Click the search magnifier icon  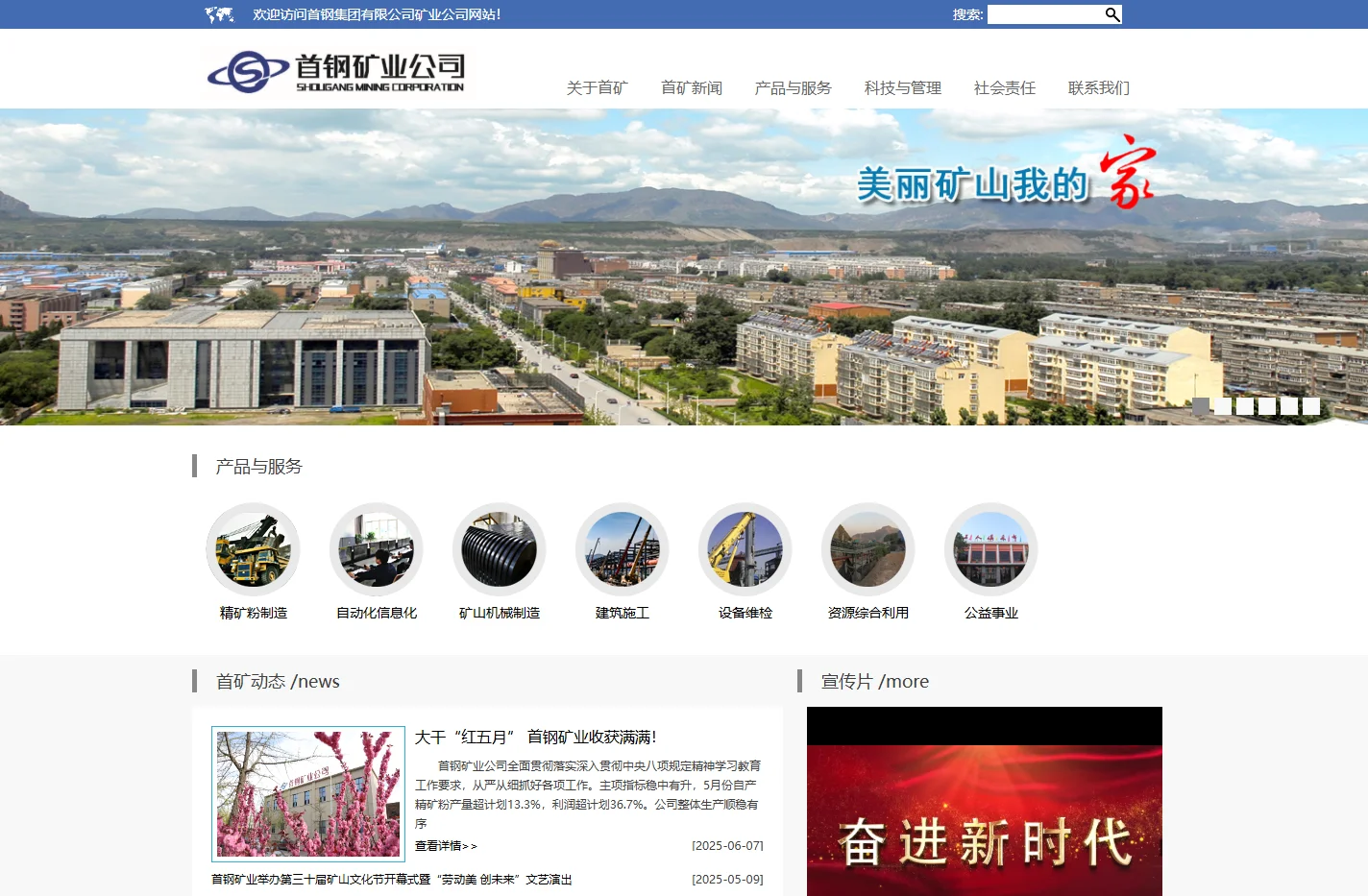[1112, 14]
